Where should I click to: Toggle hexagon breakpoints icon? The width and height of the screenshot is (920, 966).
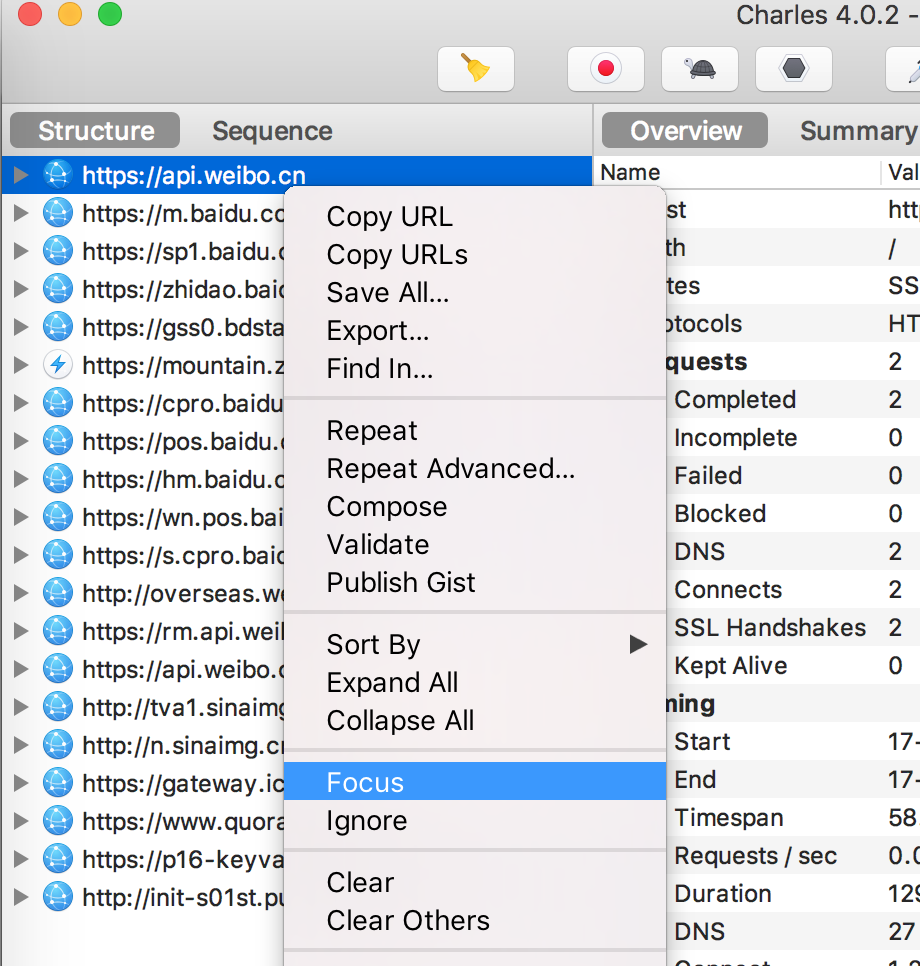point(794,68)
